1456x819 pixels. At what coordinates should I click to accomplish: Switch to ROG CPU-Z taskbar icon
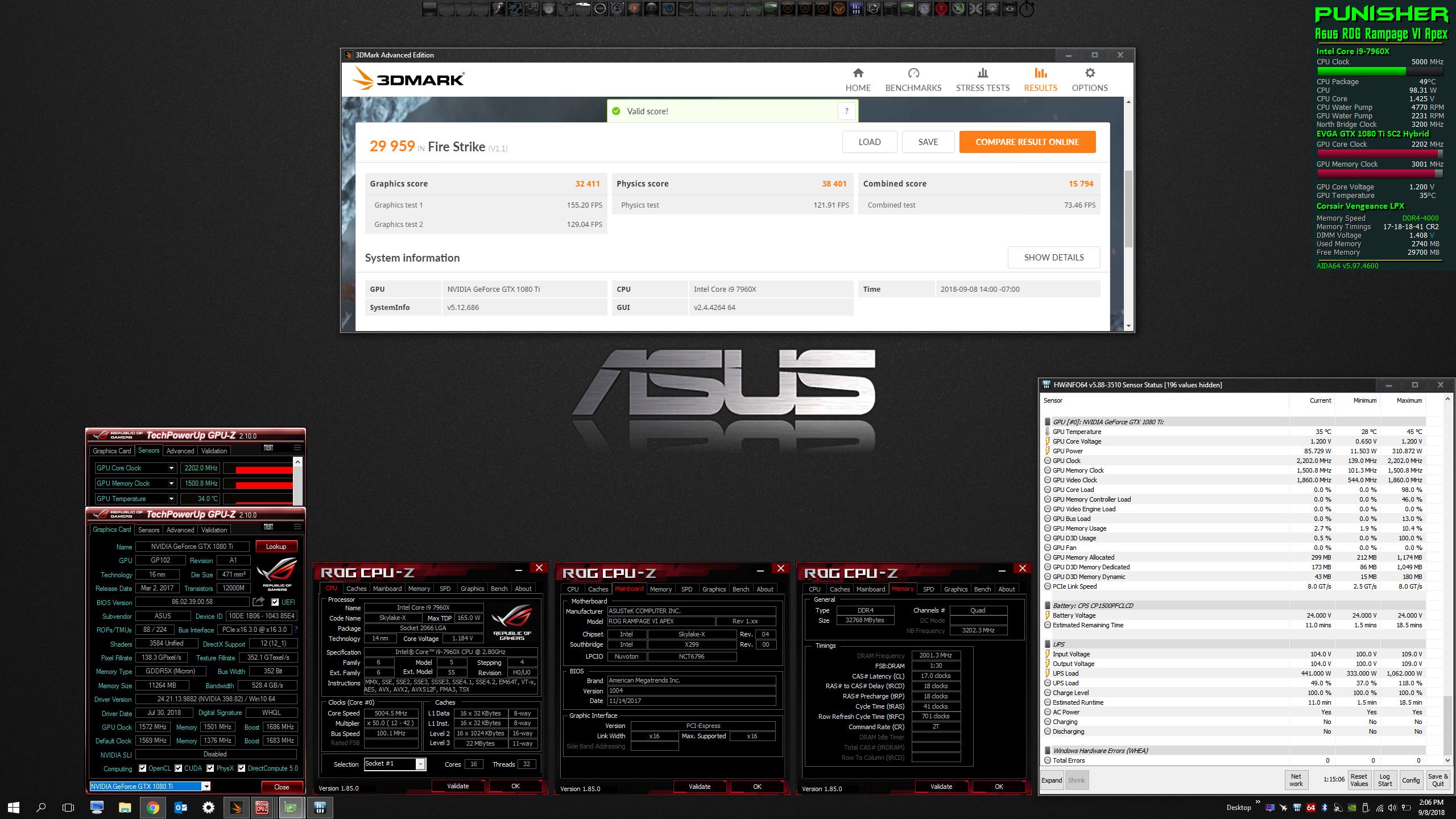point(262,808)
